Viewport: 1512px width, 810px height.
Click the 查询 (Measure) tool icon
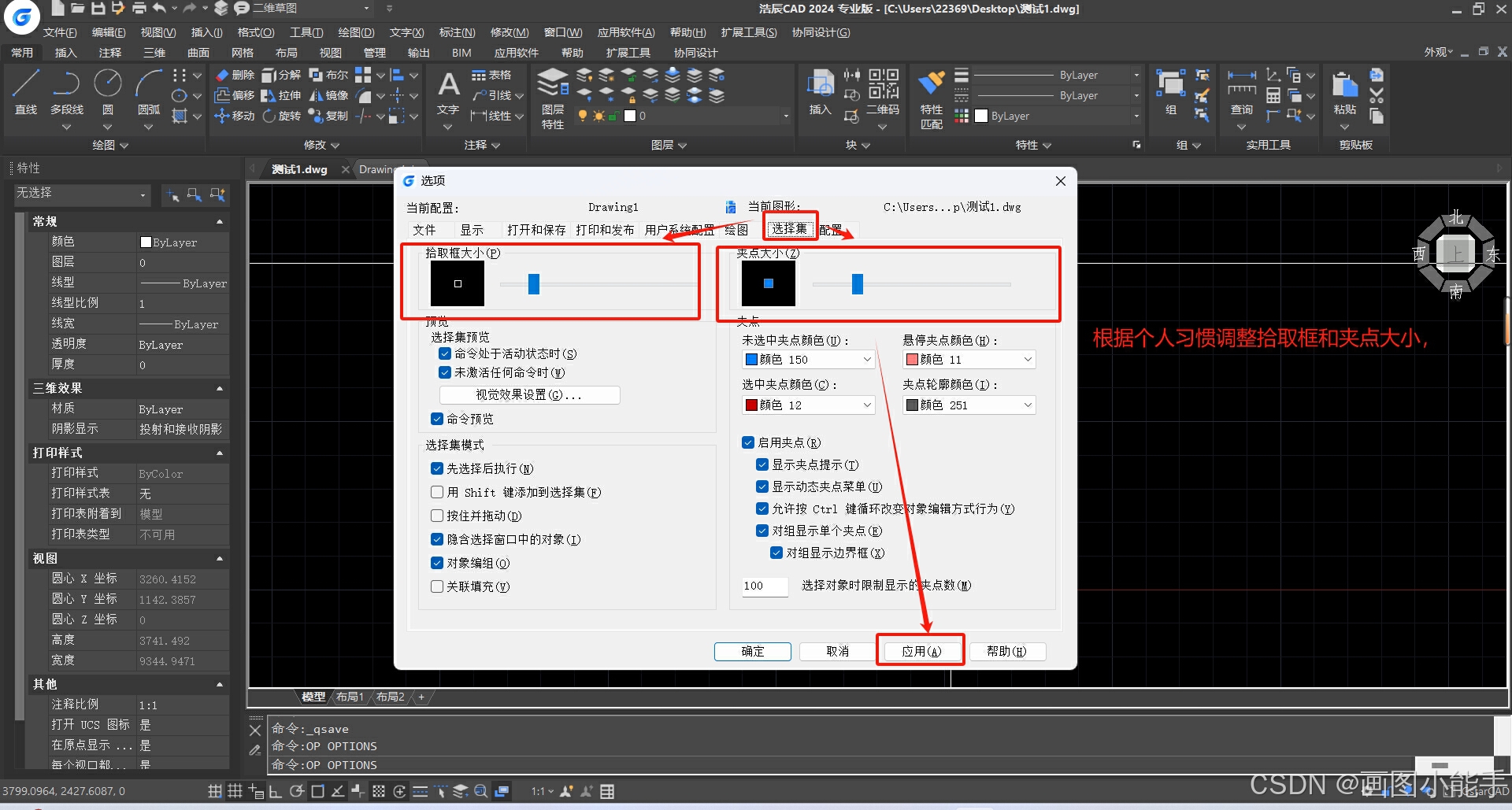tap(1242, 91)
